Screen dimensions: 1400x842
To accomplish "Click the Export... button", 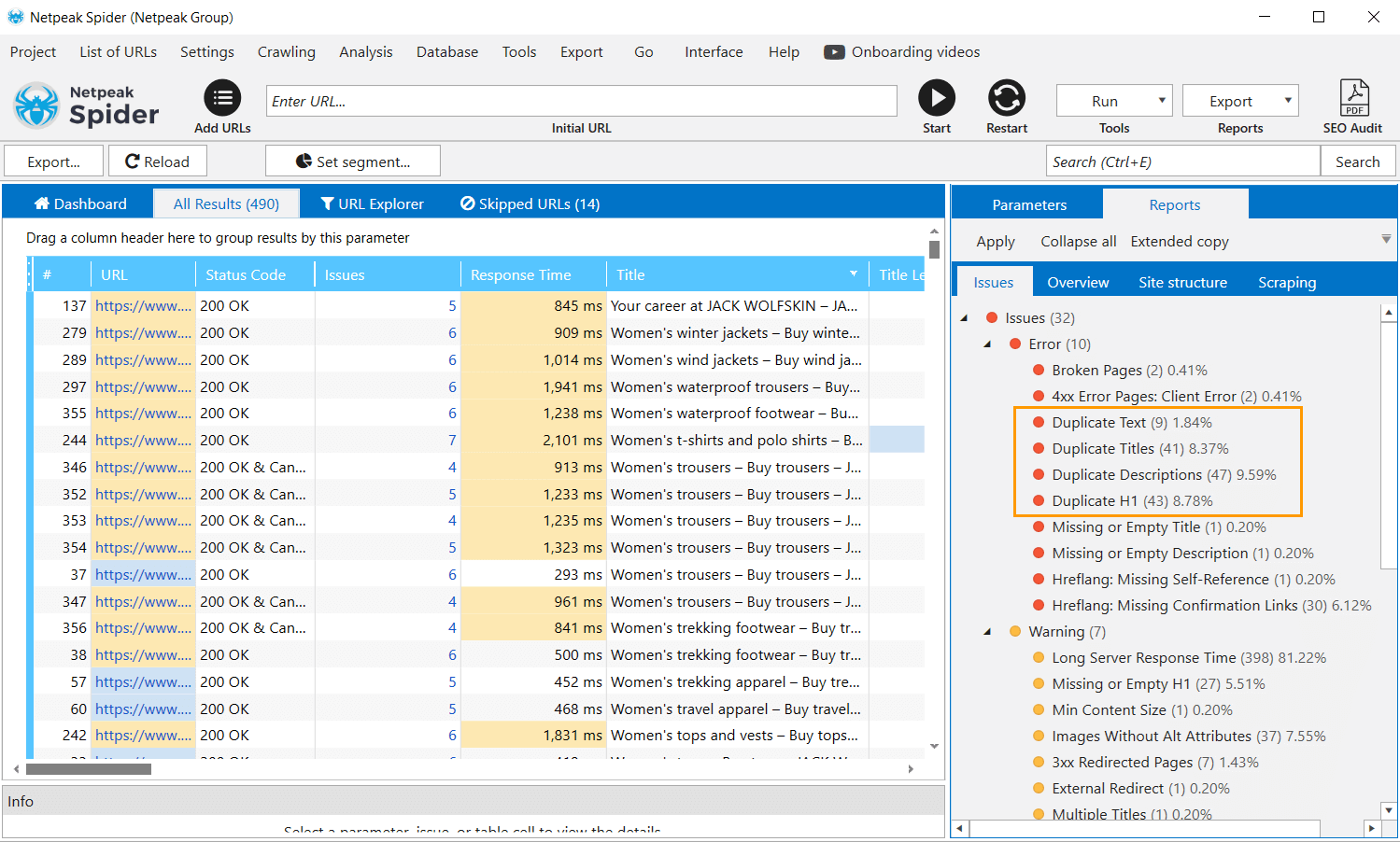I will tap(53, 161).
